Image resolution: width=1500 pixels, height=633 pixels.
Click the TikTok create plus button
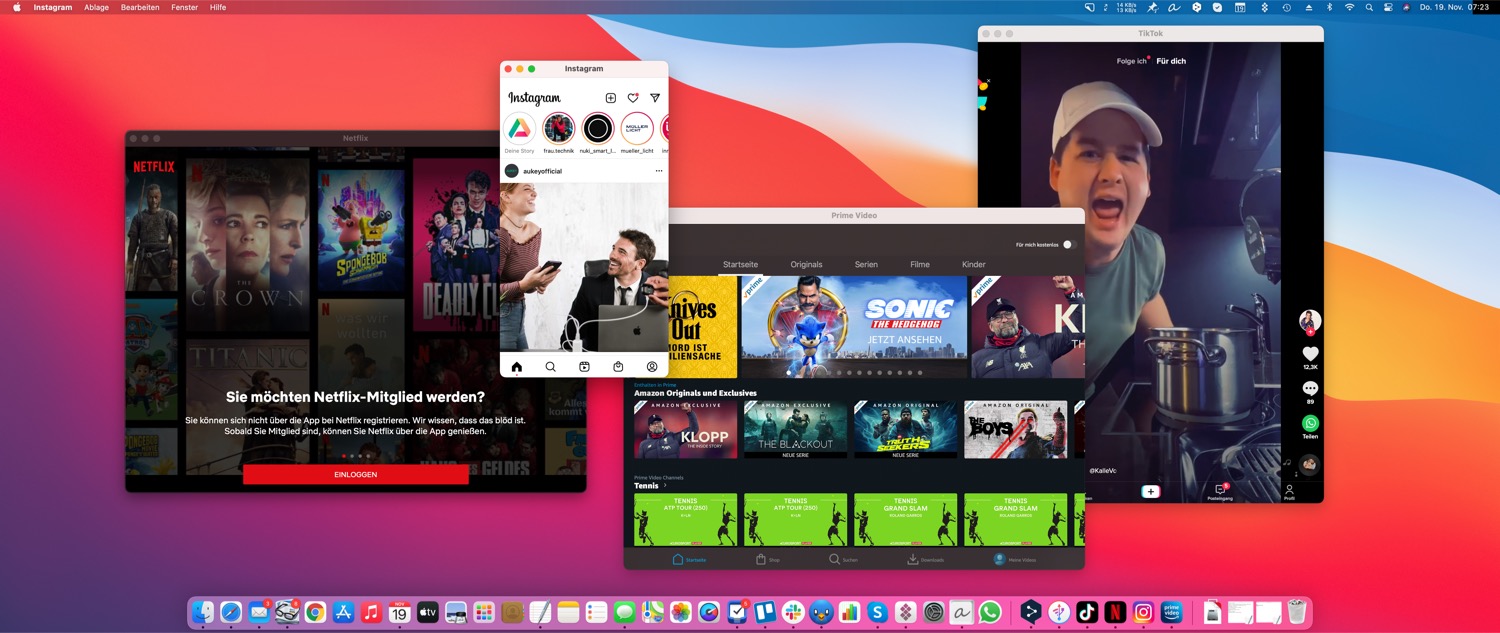point(1151,491)
